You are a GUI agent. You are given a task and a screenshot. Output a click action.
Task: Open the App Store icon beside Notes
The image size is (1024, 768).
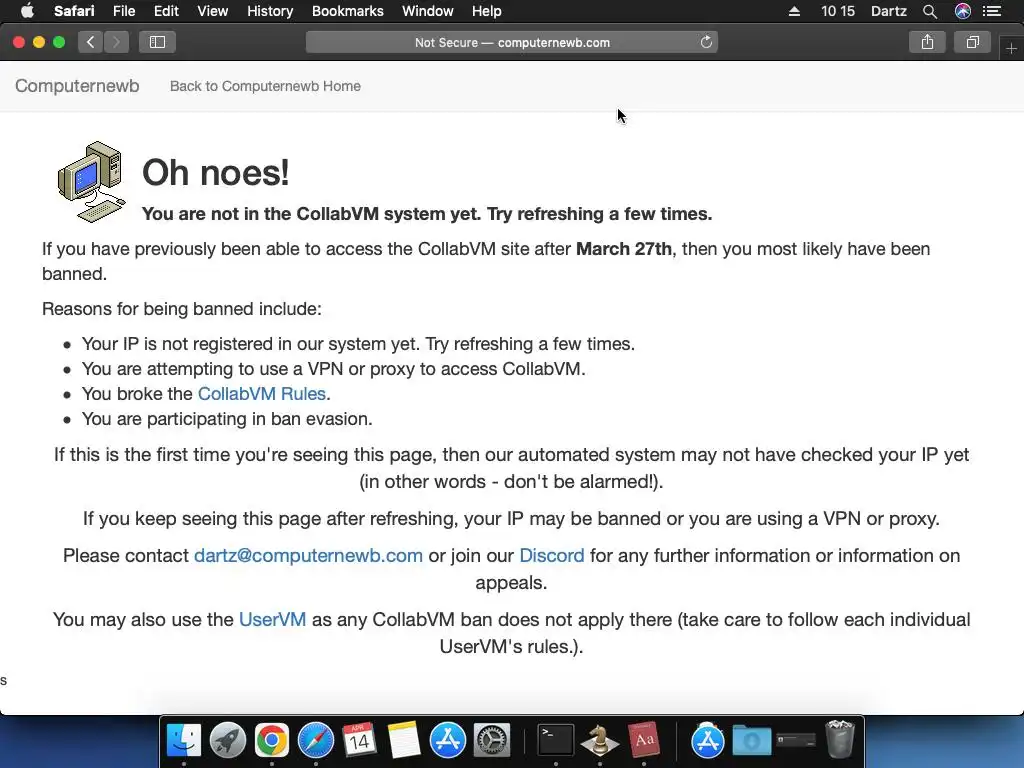coord(447,741)
